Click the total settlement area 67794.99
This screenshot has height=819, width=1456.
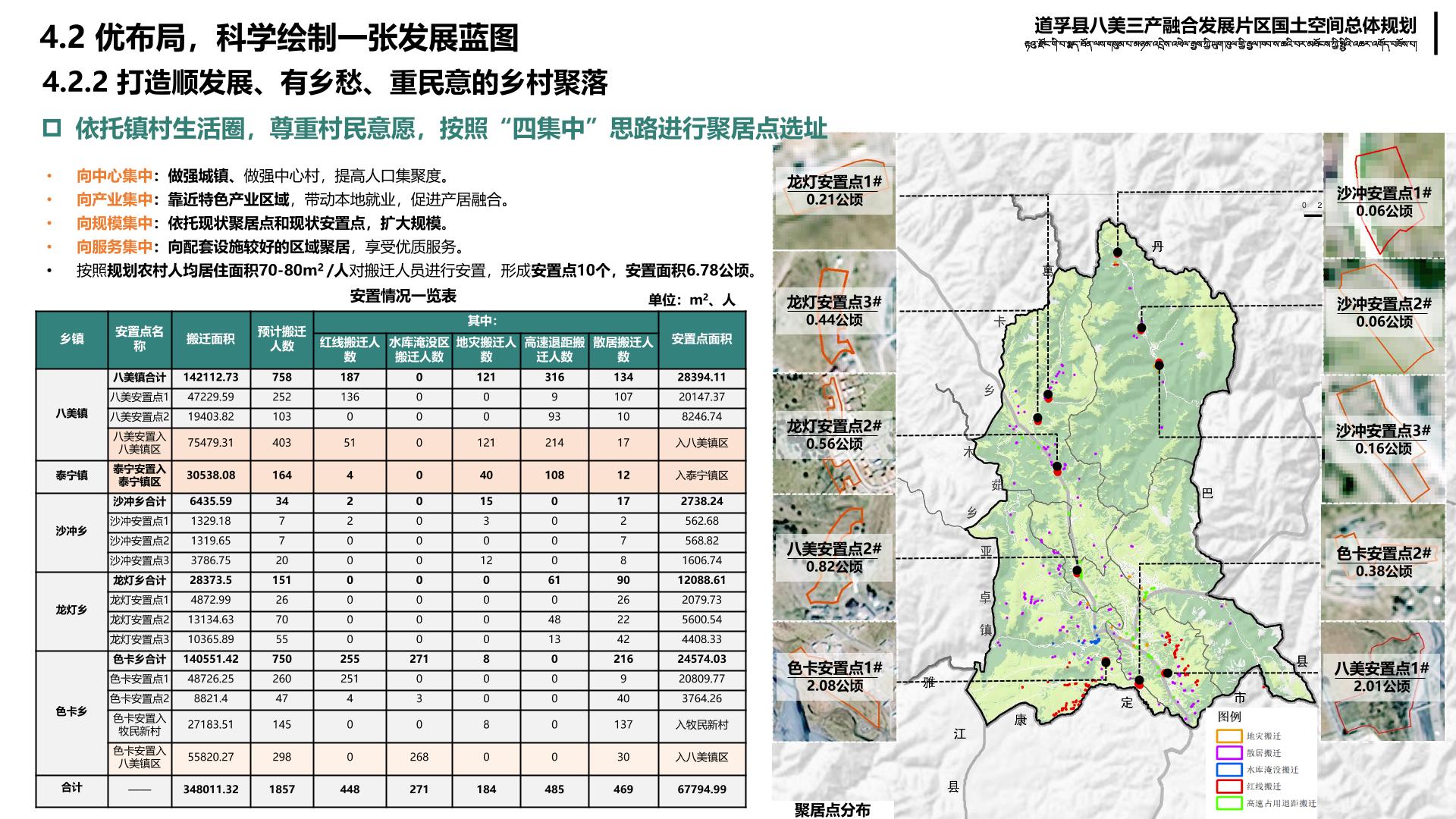(x=701, y=789)
